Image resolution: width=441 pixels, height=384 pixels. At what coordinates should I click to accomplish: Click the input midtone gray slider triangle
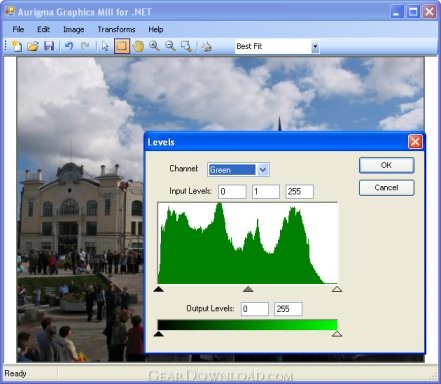[x=248, y=289]
